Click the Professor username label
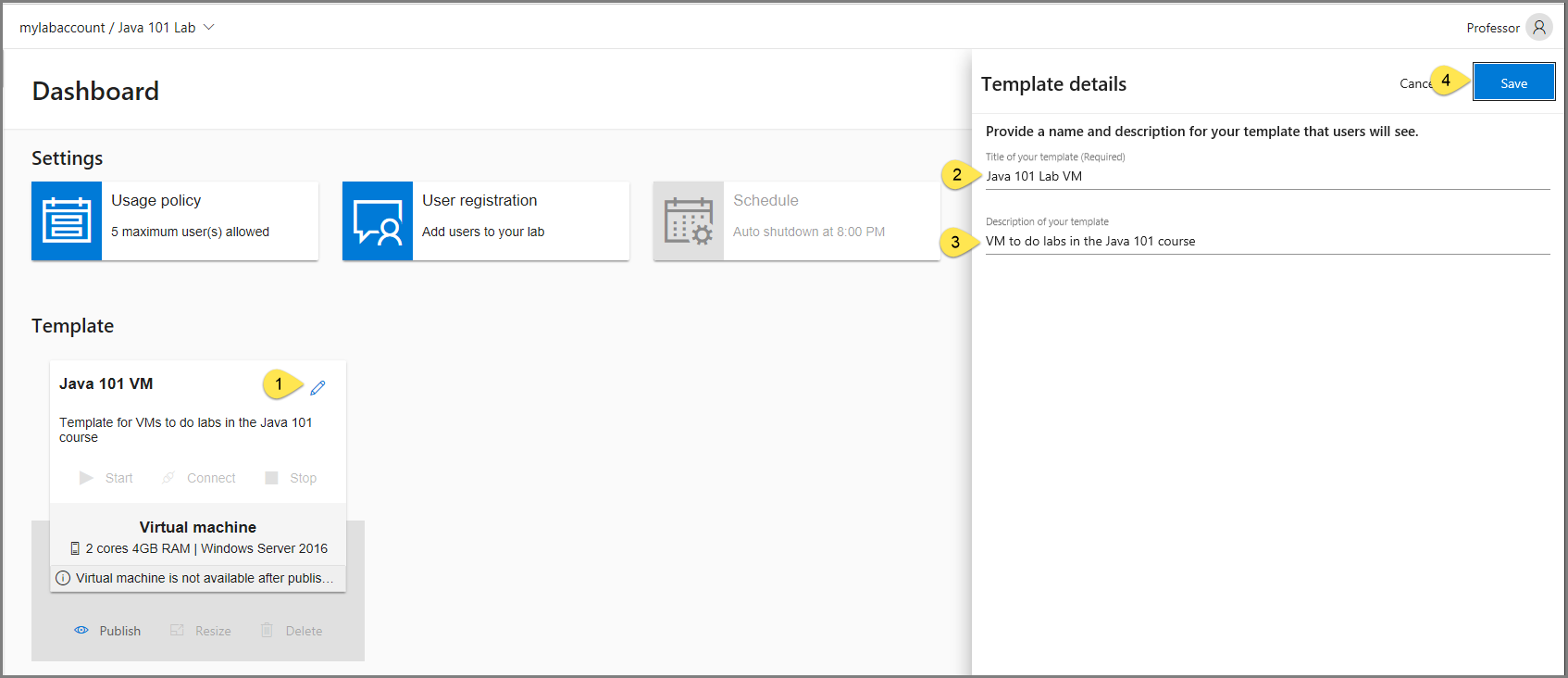Viewport: 1568px width, 678px height. click(1492, 28)
